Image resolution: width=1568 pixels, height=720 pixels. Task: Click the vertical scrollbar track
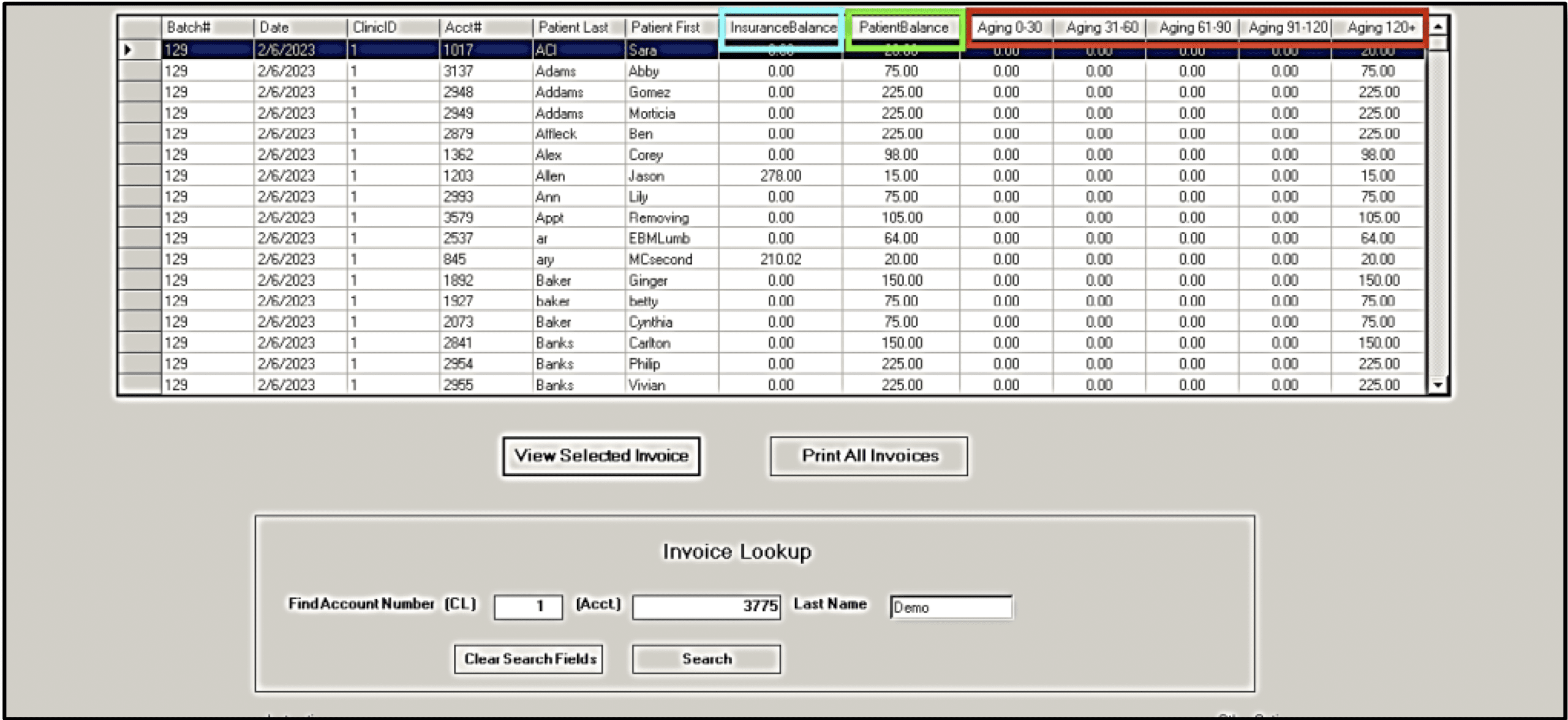pyautogui.click(x=1437, y=214)
